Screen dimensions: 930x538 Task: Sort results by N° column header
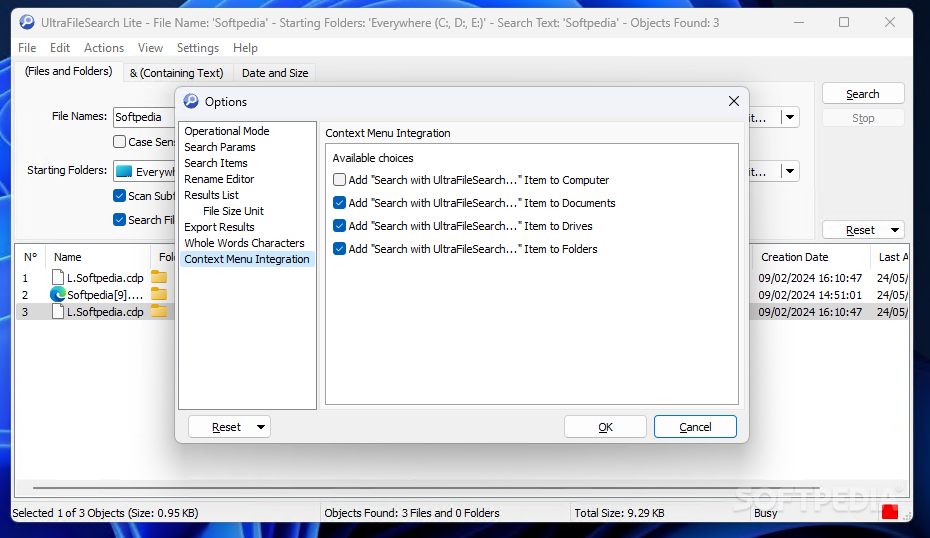pyautogui.click(x=30, y=257)
